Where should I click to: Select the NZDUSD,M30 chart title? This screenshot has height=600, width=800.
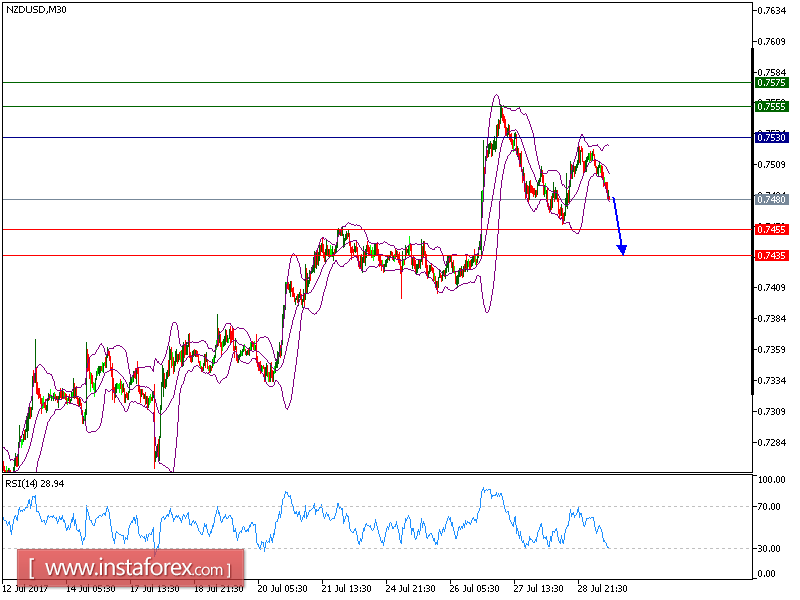pyautogui.click(x=37, y=12)
